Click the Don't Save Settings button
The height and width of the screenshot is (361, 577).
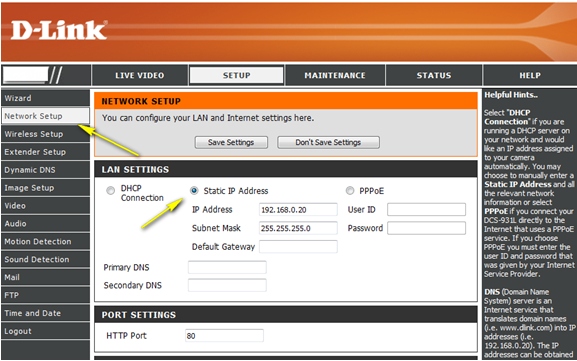[x=328, y=142]
